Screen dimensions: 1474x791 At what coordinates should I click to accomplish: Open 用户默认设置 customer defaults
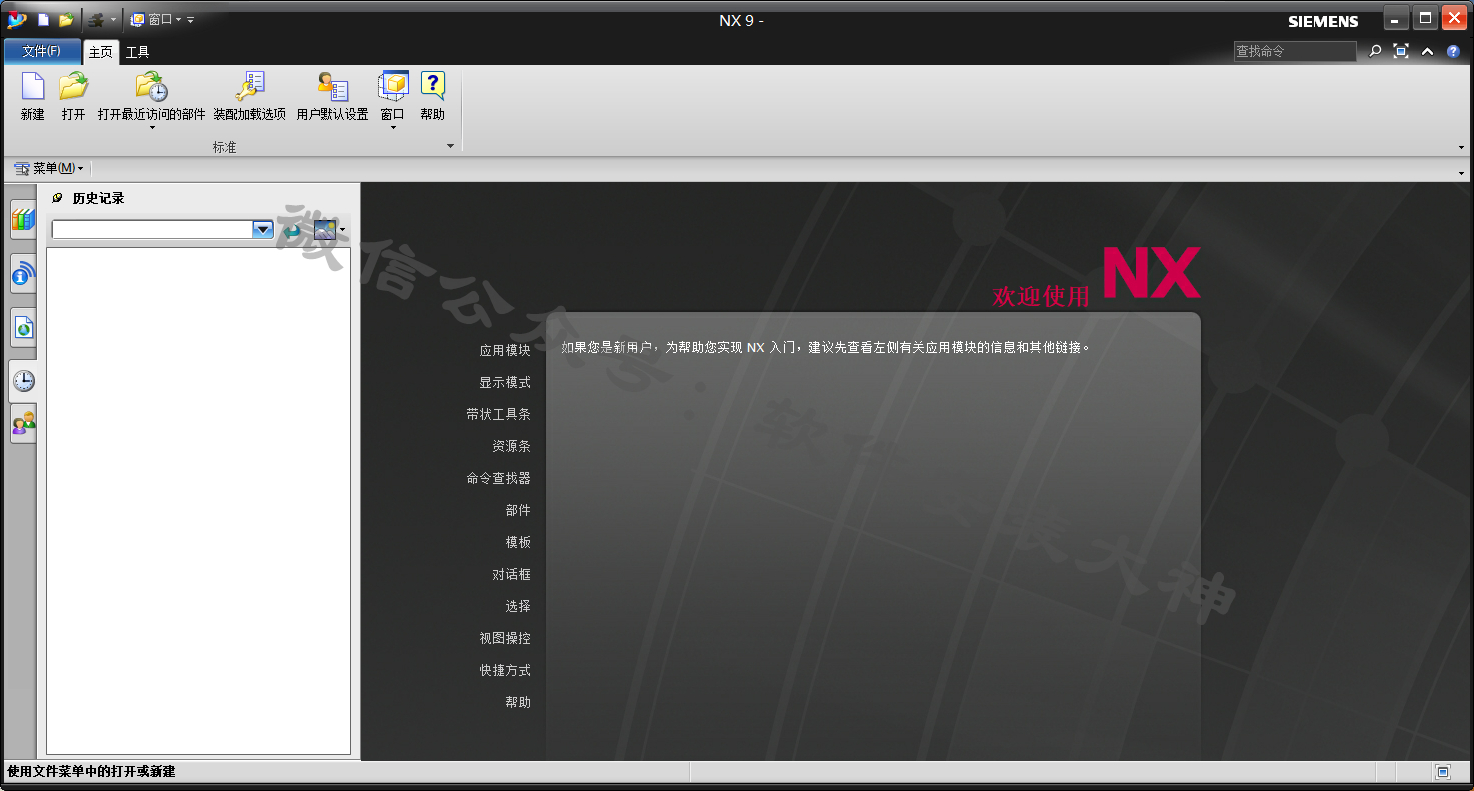click(x=332, y=88)
